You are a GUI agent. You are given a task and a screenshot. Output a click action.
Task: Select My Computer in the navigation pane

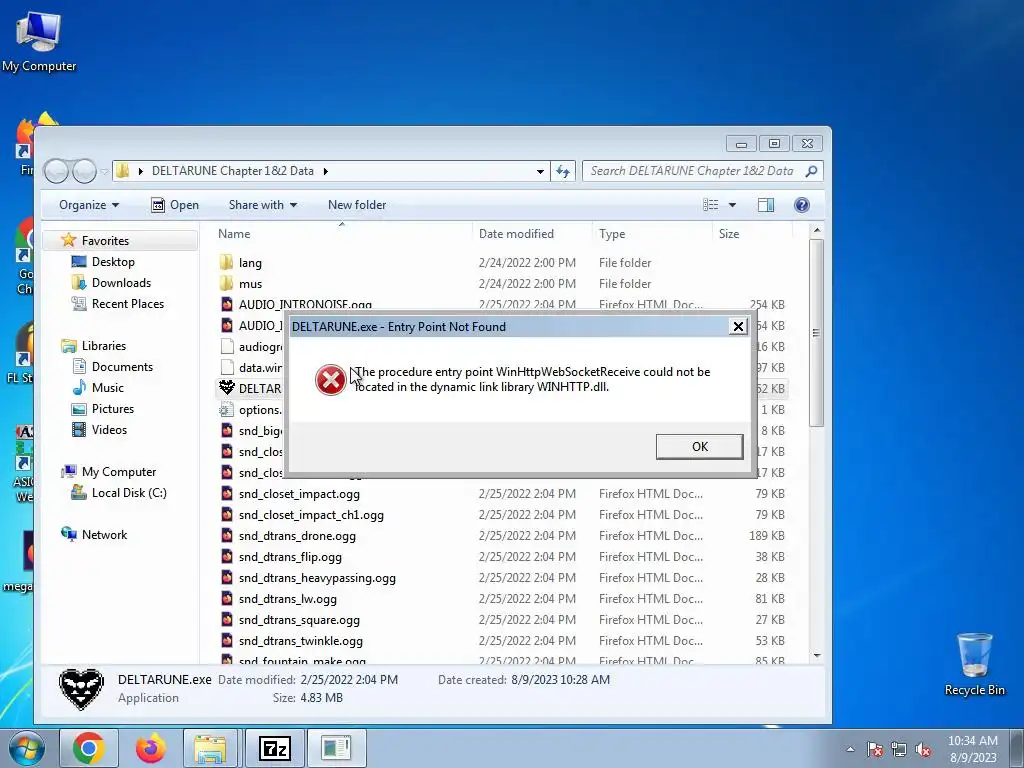point(118,472)
